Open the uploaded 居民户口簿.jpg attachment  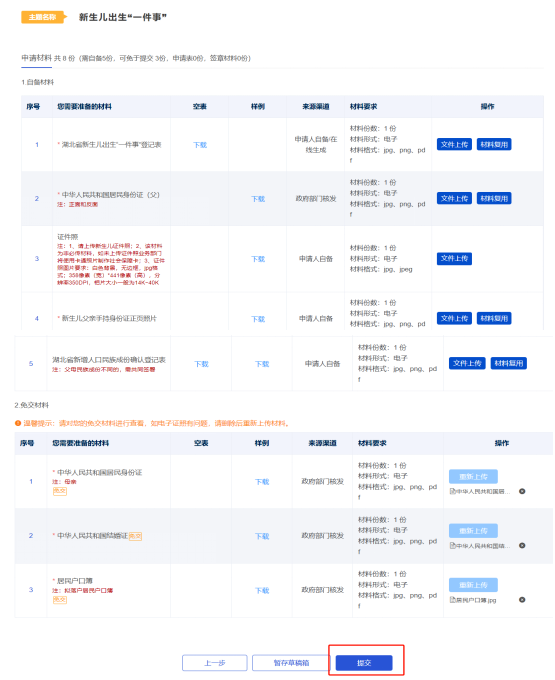(473, 600)
